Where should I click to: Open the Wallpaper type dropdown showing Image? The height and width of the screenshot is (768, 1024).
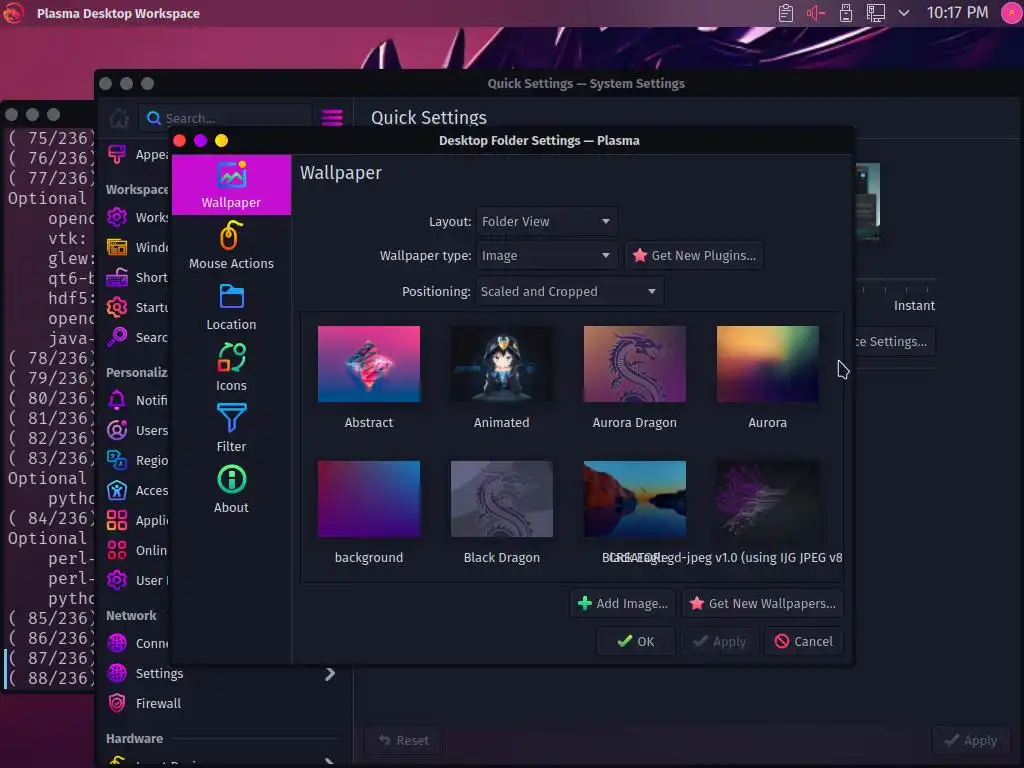pos(547,255)
